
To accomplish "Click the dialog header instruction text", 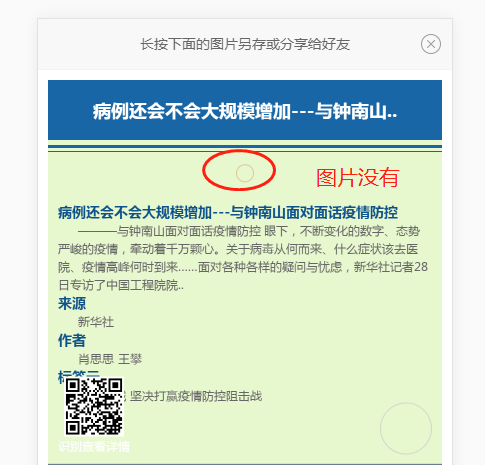I will (245, 44).
